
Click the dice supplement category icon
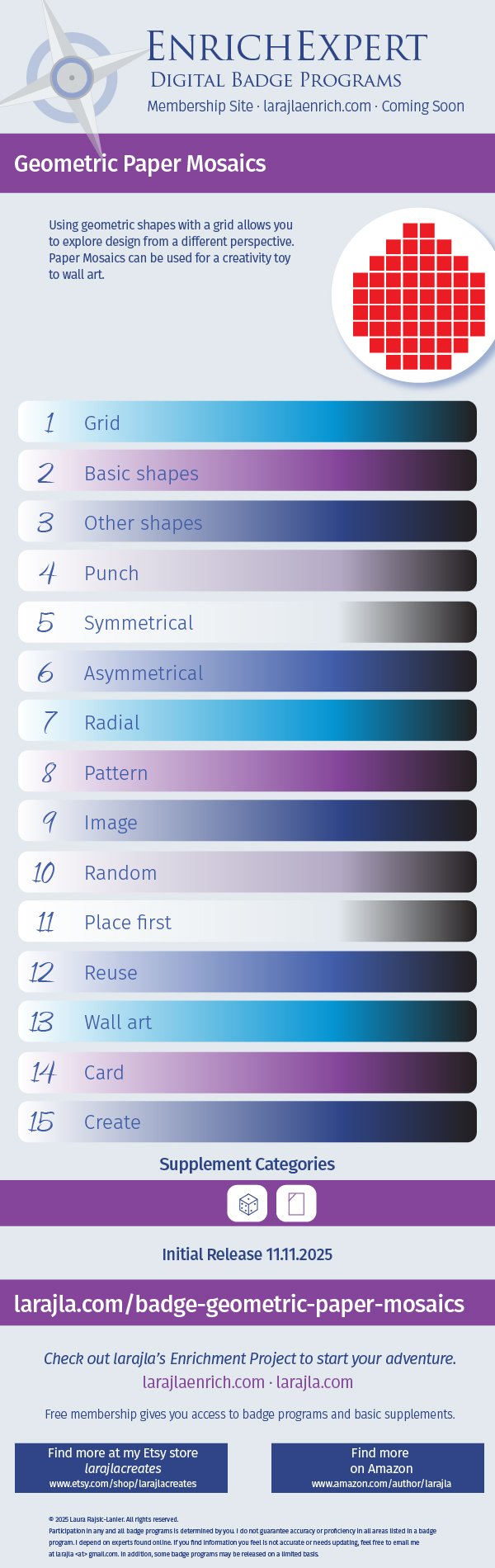[247, 1204]
